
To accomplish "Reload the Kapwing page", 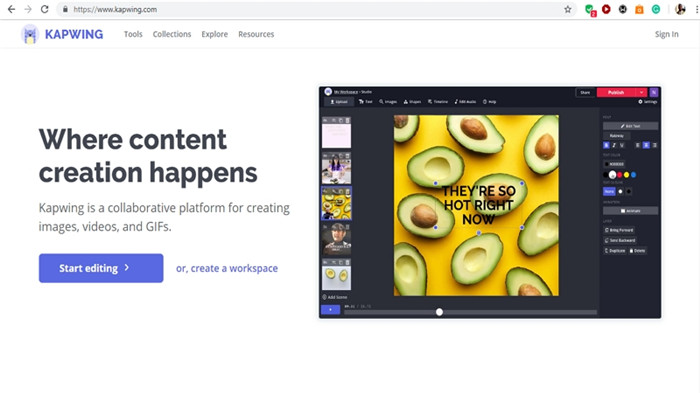I will [x=45, y=9].
